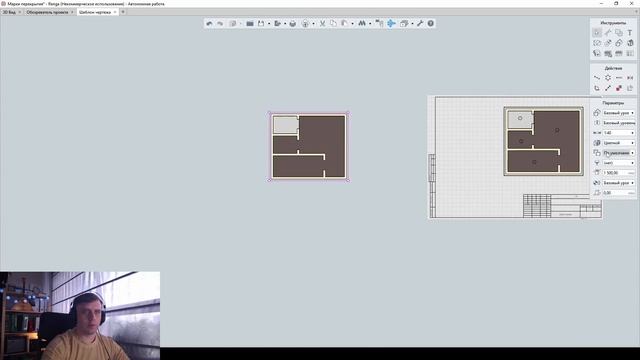Open the dropdown arrow beside the globe icon
Screen dimensions: 640x360
click(x=313, y=24)
